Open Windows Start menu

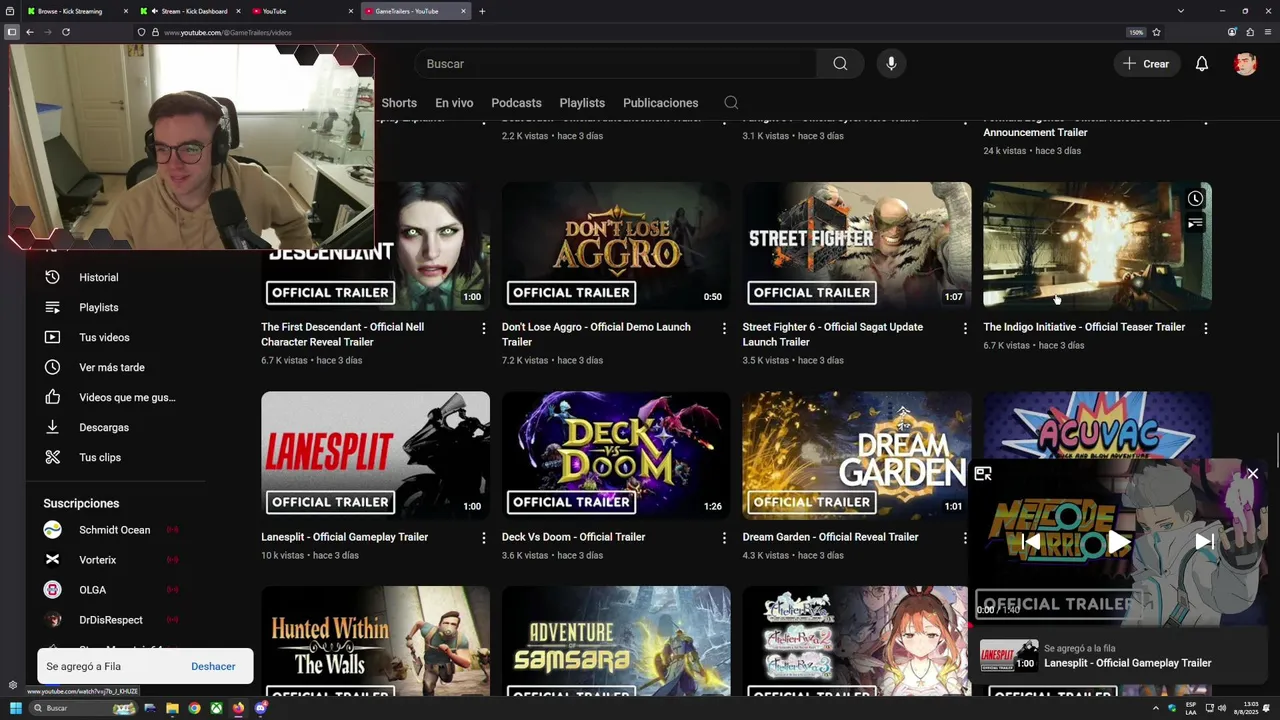tap(16, 708)
